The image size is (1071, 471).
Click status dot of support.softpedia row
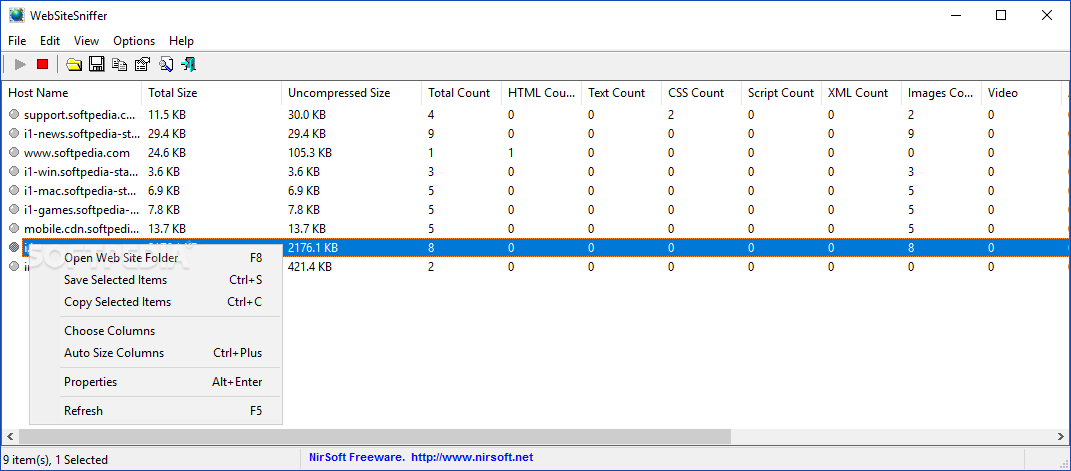(x=14, y=115)
